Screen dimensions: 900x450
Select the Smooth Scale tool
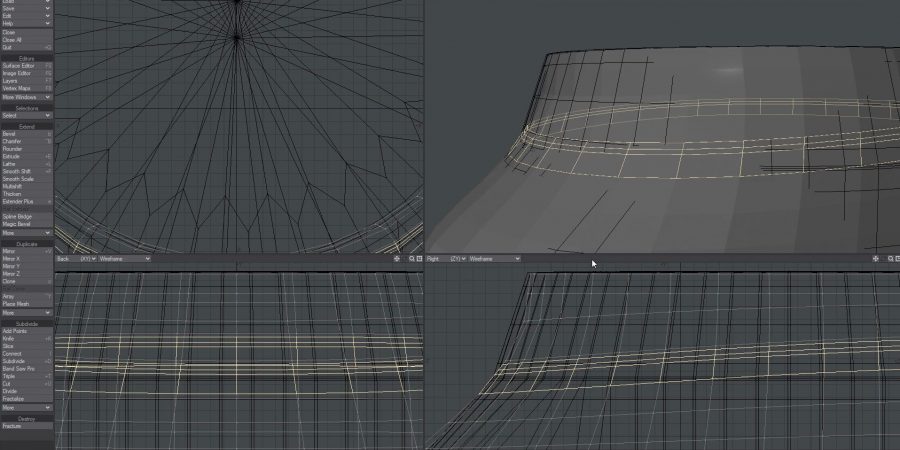coord(26,179)
